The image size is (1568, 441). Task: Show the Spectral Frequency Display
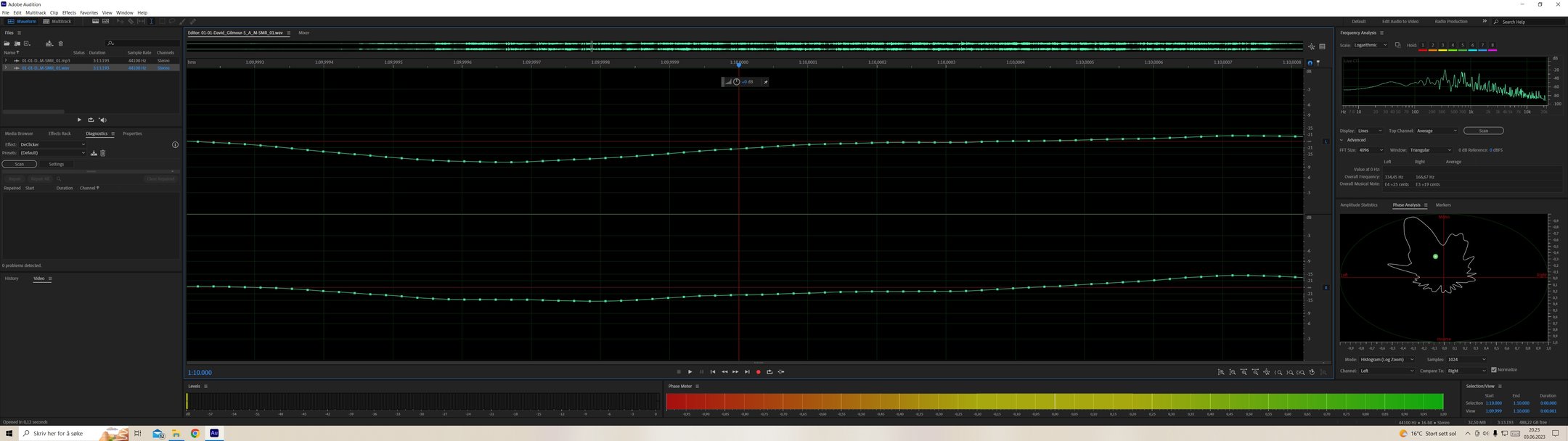(95, 21)
